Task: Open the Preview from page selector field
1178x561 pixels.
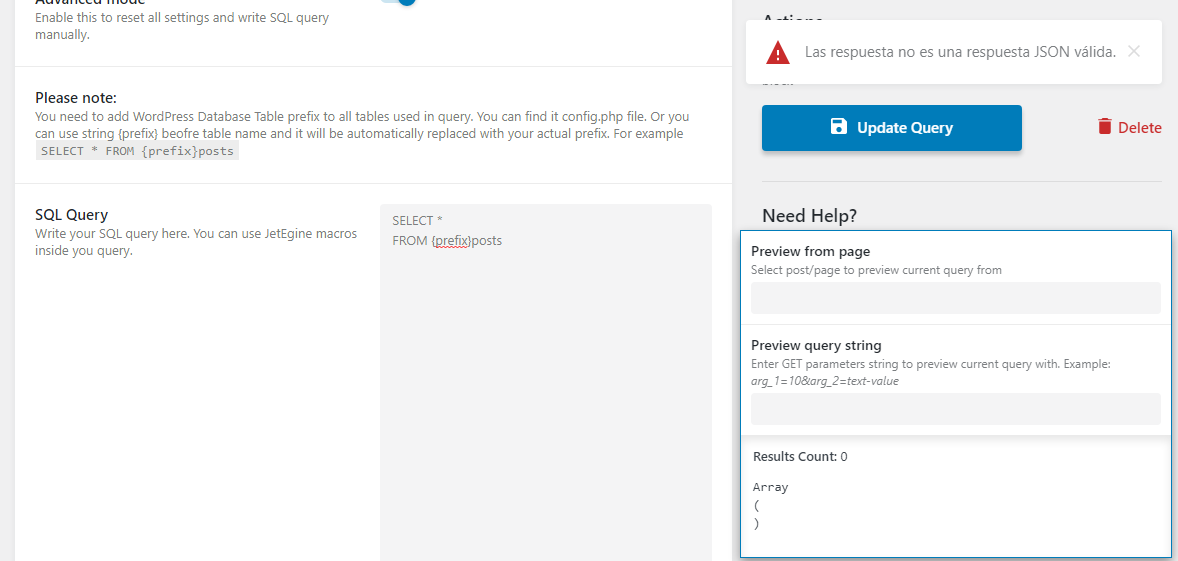Action: coord(956,297)
